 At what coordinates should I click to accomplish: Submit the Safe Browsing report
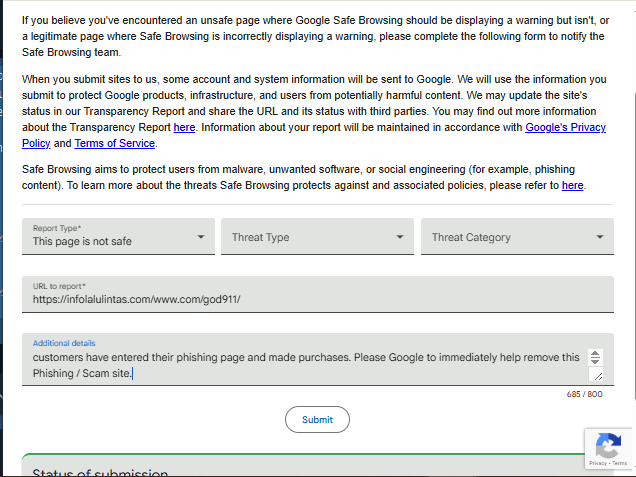317,419
